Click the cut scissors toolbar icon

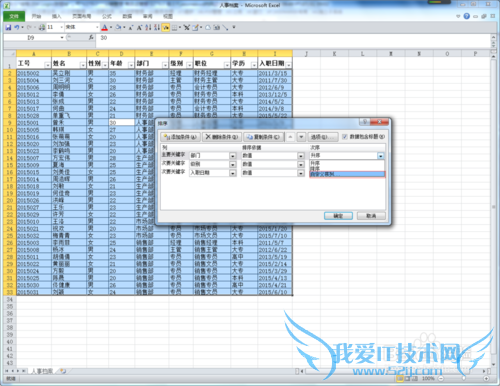tap(186, 27)
